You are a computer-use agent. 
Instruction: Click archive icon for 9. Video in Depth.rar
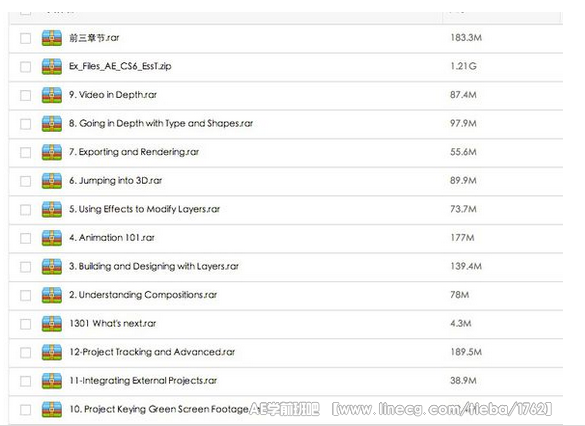(x=52, y=95)
